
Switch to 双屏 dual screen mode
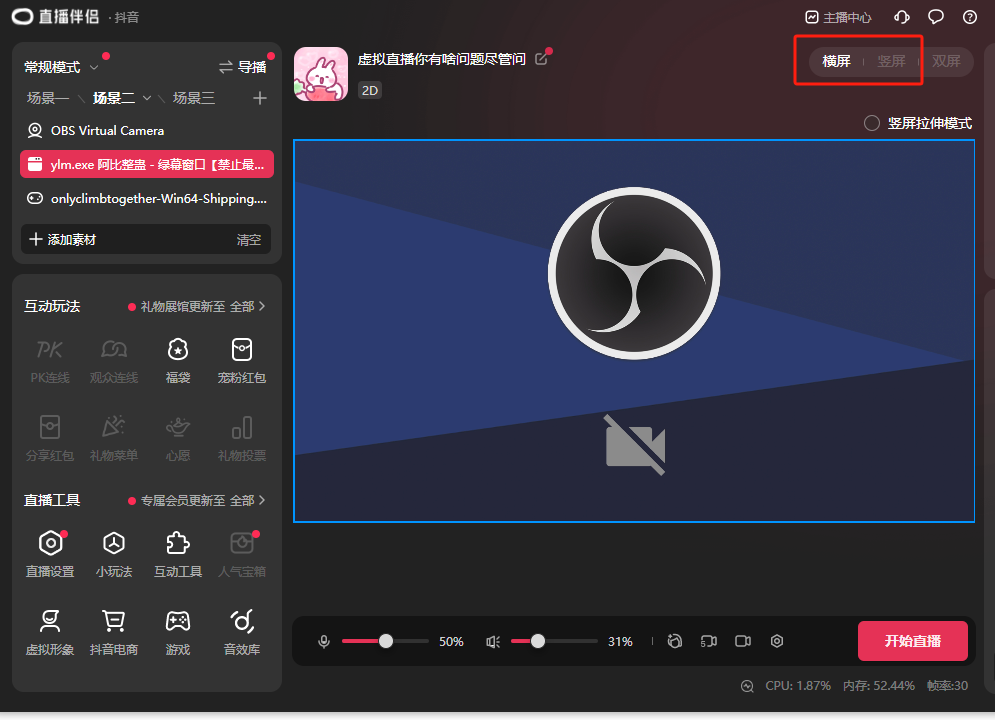(x=946, y=62)
